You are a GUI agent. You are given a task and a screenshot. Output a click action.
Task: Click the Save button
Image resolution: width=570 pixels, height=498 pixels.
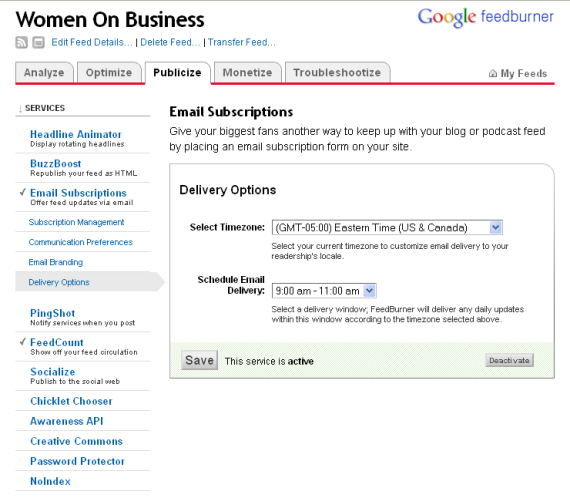tap(200, 360)
